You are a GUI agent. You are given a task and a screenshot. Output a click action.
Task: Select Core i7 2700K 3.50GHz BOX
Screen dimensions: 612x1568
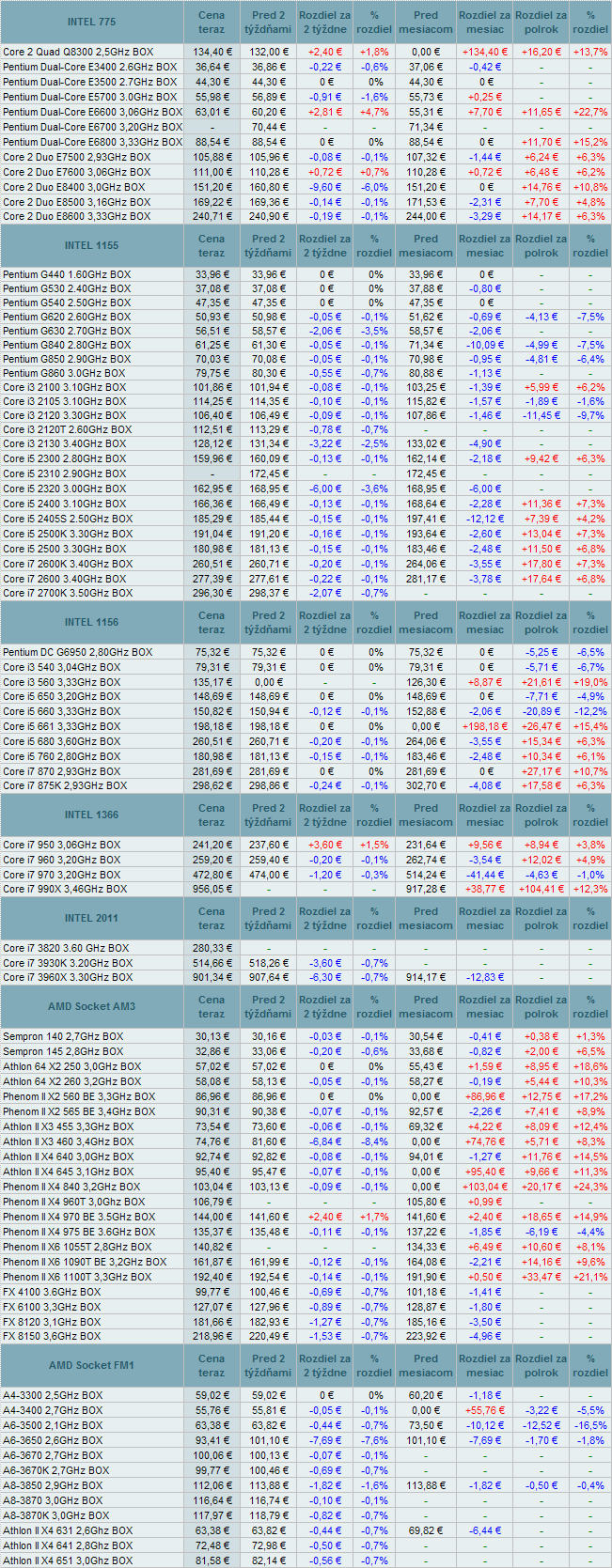coord(66,593)
